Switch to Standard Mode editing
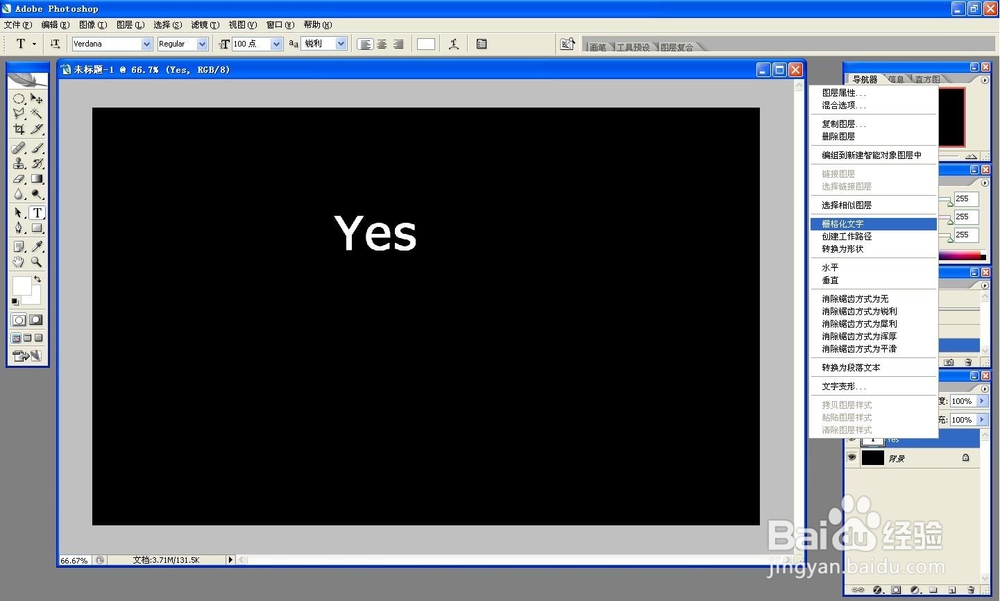1000x601 pixels. pyautogui.click(x=18, y=320)
